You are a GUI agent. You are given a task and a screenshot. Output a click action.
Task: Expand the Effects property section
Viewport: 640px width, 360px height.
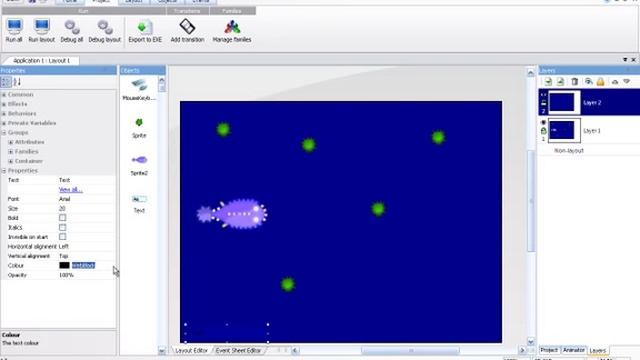(x=4, y=104)
